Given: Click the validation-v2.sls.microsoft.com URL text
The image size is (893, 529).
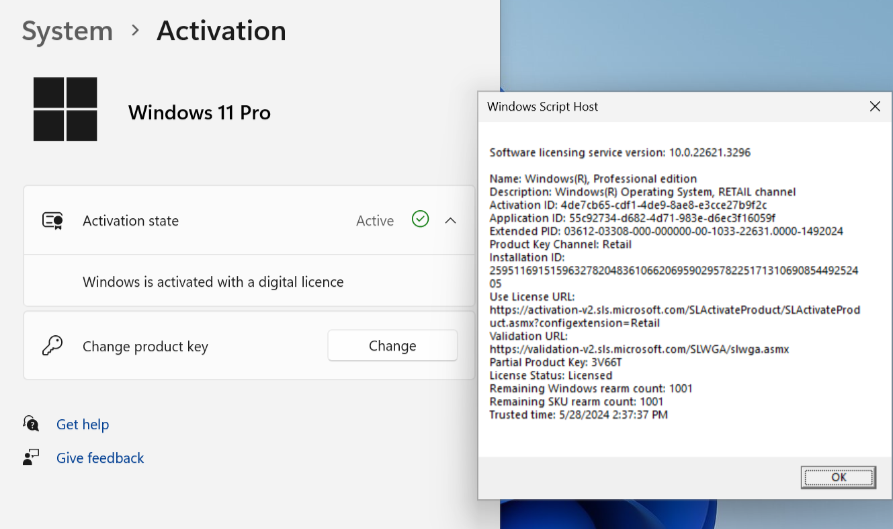Looking at the screenshot, I should click(x=639, y=349).
